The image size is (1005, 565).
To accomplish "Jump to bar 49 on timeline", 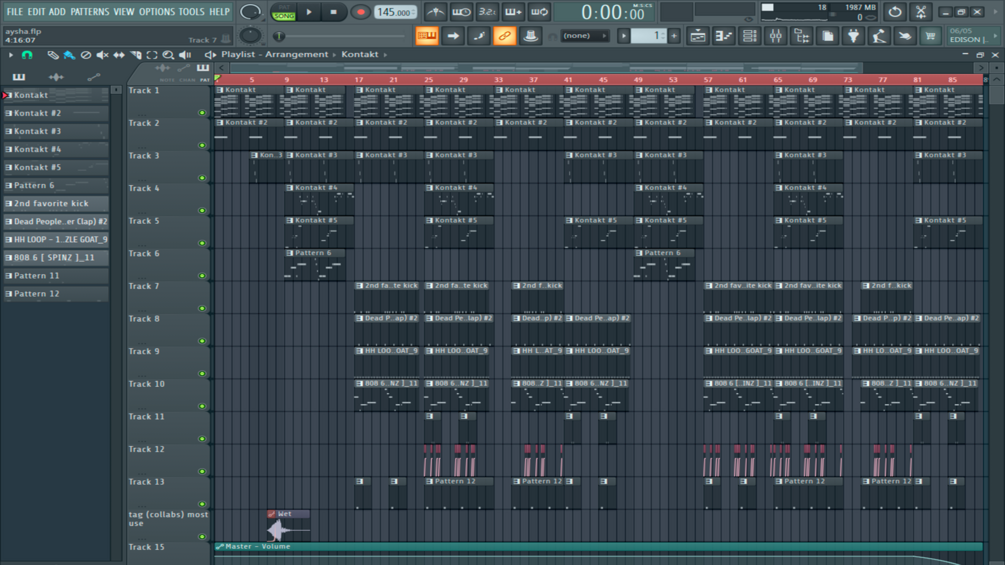I will pos(638,79).
